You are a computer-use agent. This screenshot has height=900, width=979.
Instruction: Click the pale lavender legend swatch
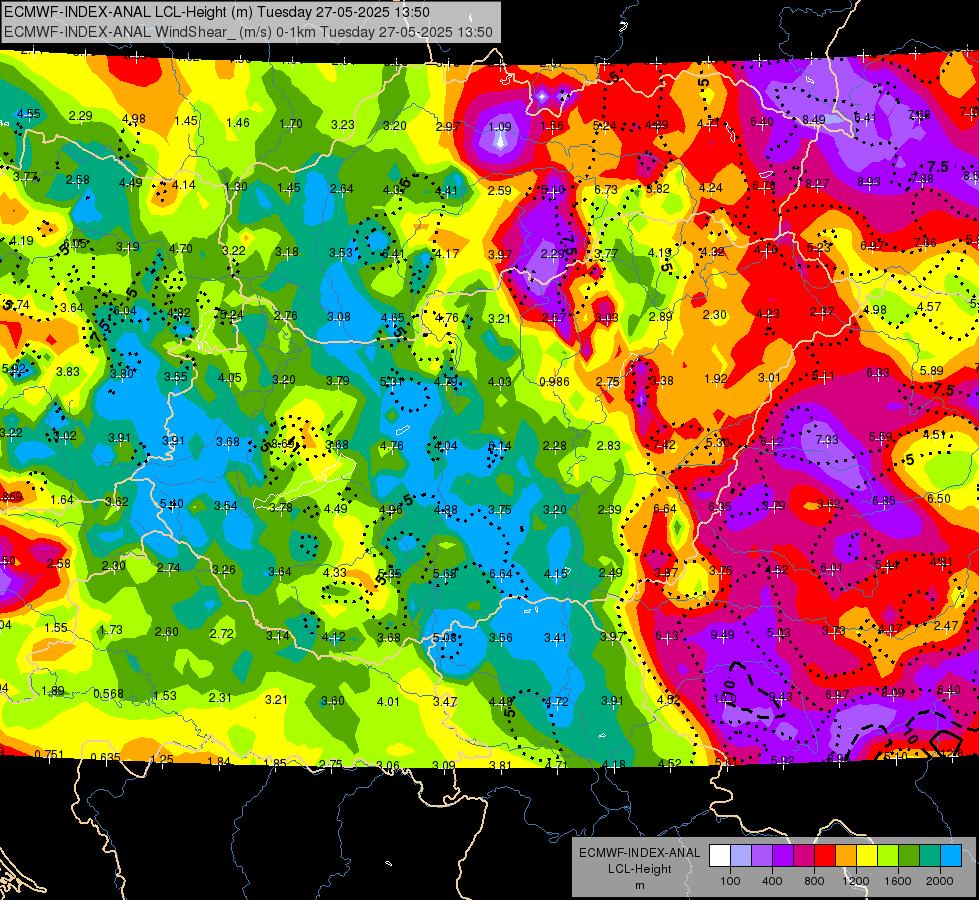740,856
